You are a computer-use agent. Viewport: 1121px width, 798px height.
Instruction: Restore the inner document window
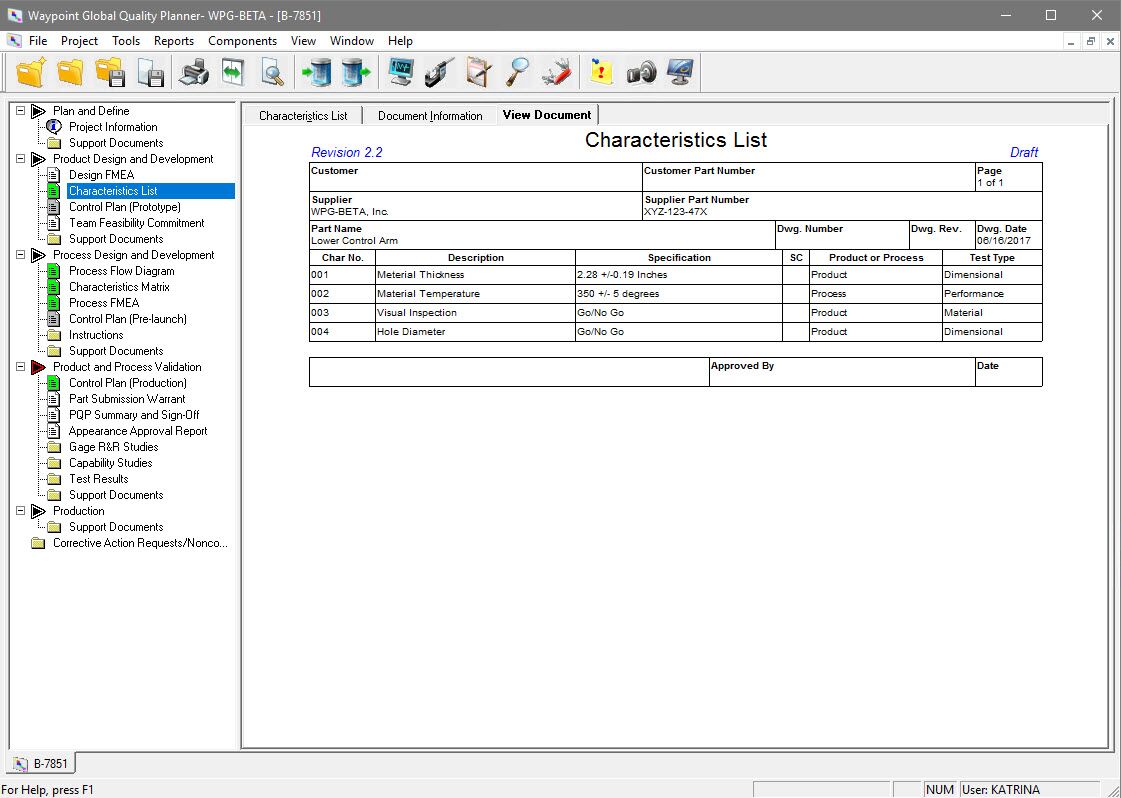pyautogui.click(x=1090, y=41)
